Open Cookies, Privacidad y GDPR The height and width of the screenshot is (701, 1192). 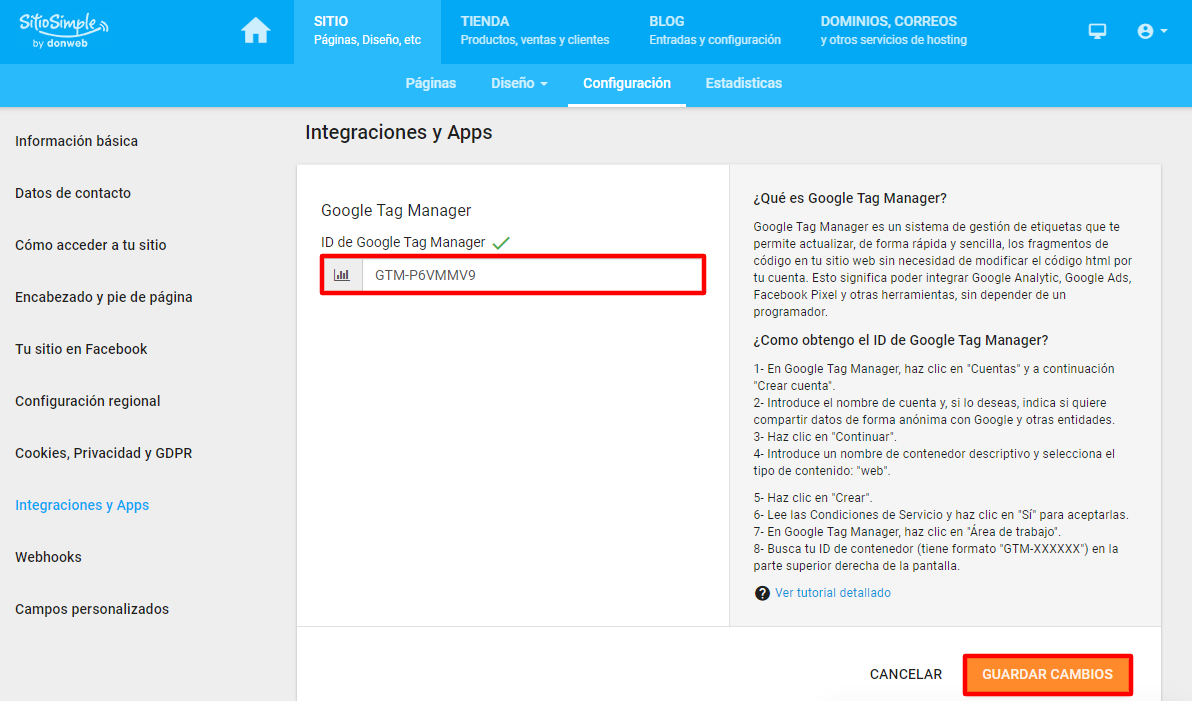click(x=103, y=453)
